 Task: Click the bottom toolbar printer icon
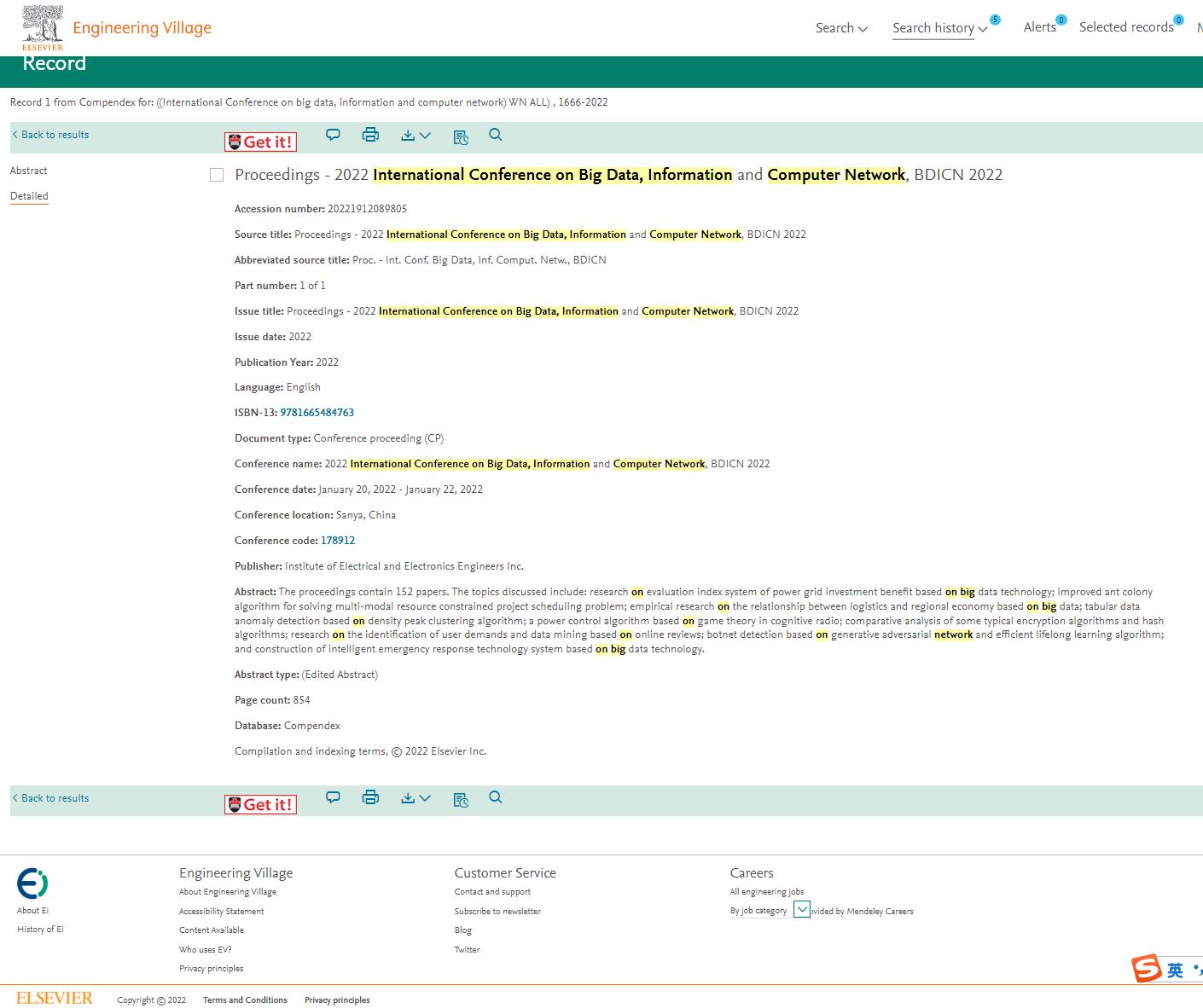(370, 797)
